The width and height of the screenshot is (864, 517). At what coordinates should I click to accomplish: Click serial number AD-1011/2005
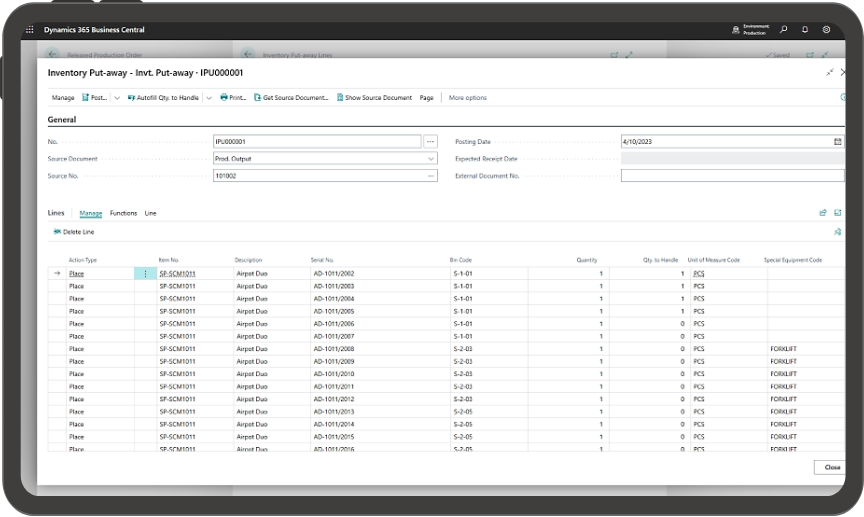(x=334, y=311)
